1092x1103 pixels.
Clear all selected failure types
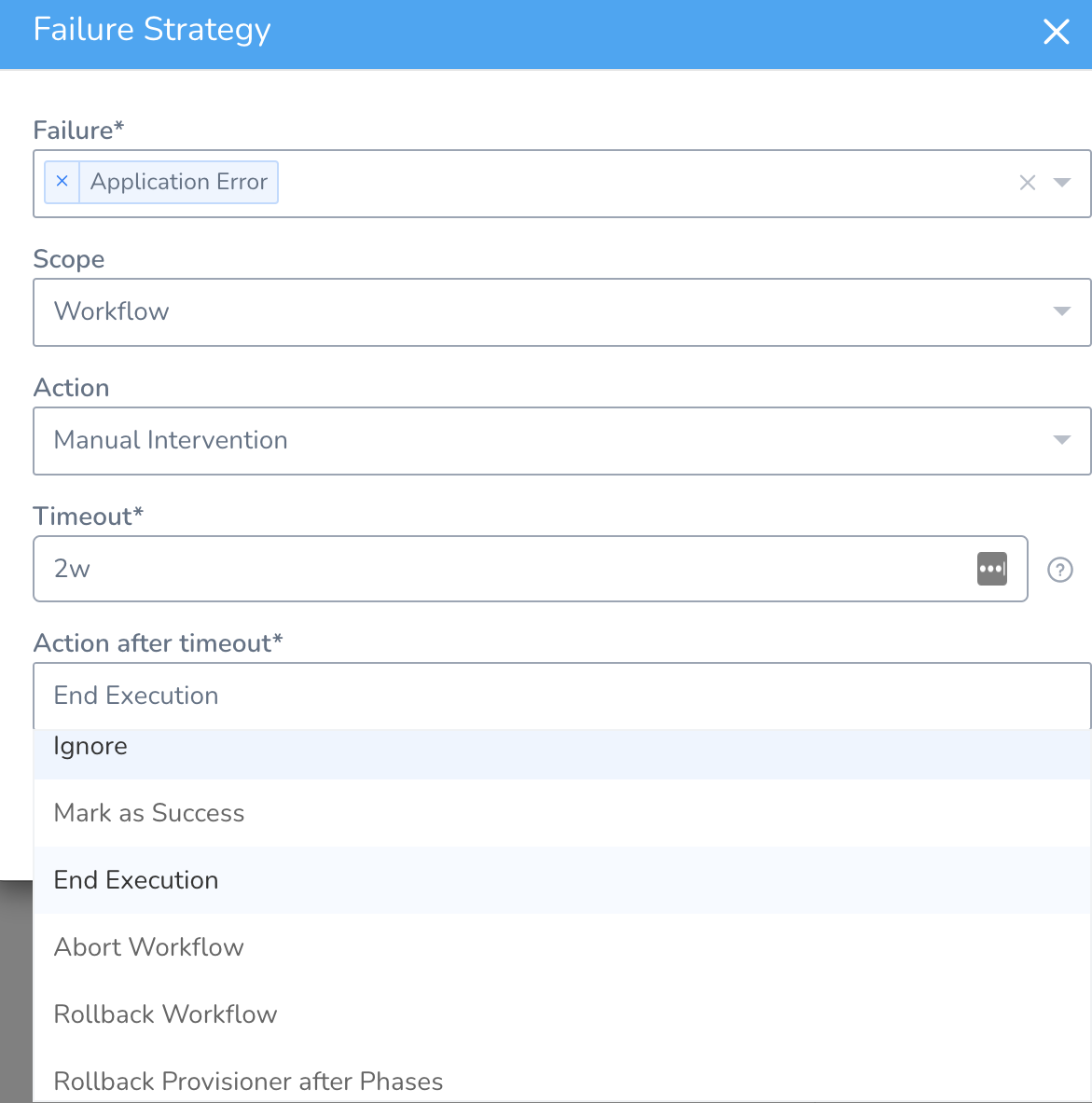[1028, 183]
